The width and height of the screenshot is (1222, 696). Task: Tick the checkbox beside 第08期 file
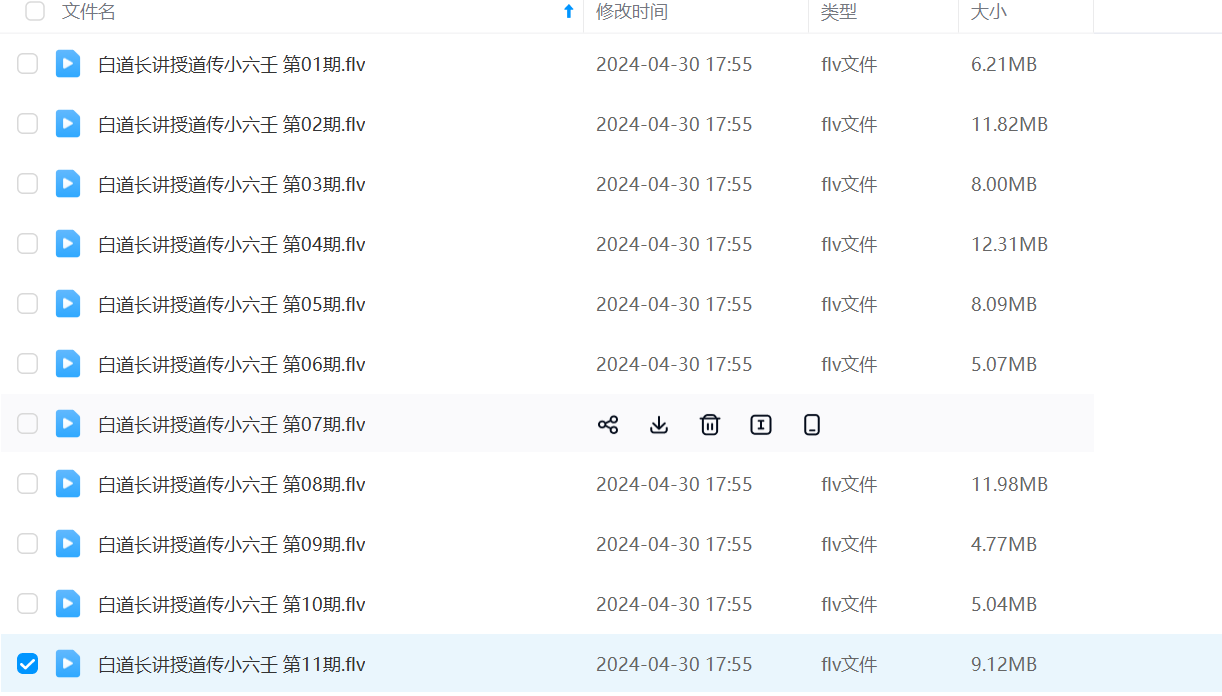pyautogui.click(x=28, y=484)
